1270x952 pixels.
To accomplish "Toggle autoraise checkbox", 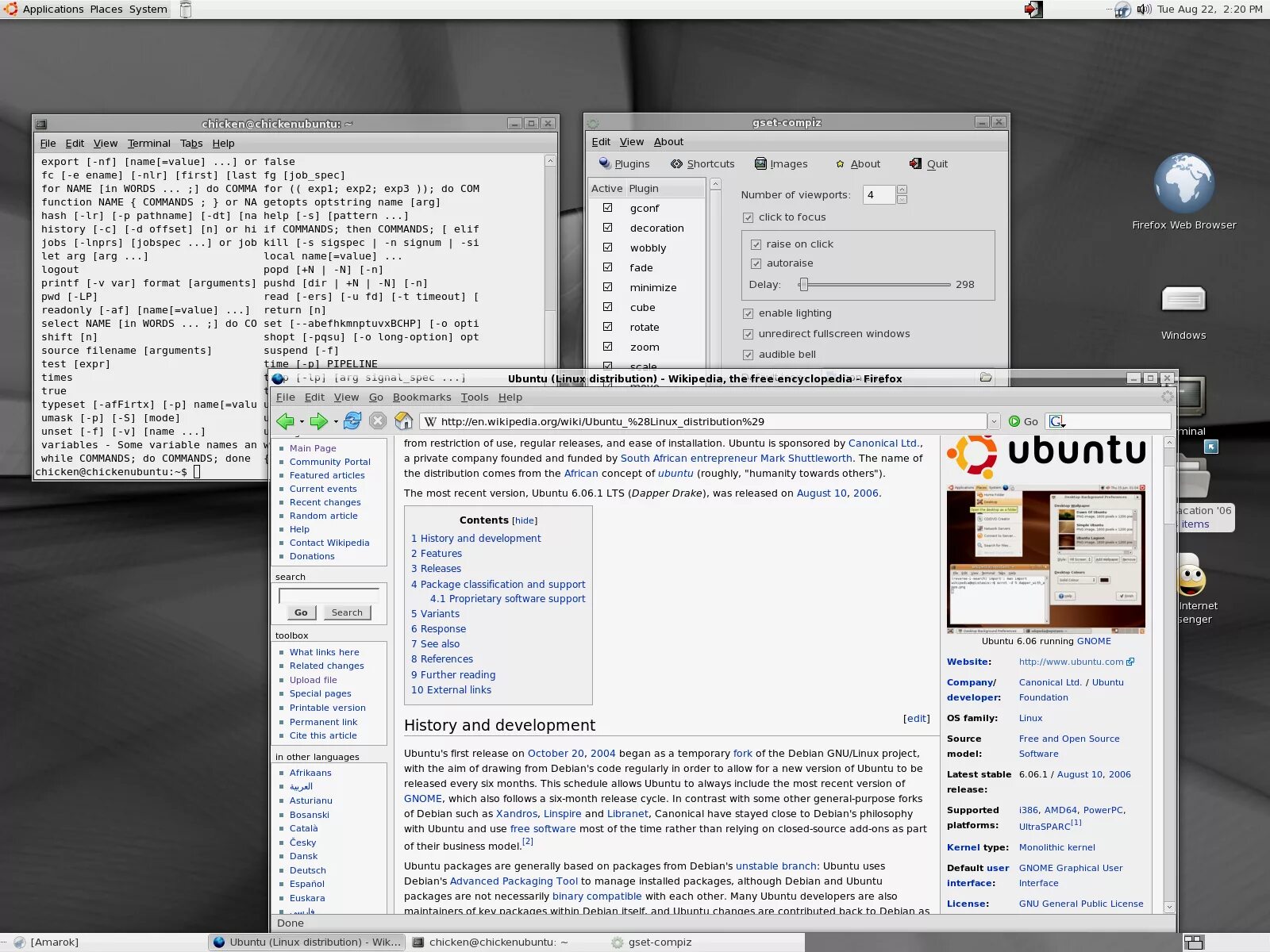I will tap(756, 263).
